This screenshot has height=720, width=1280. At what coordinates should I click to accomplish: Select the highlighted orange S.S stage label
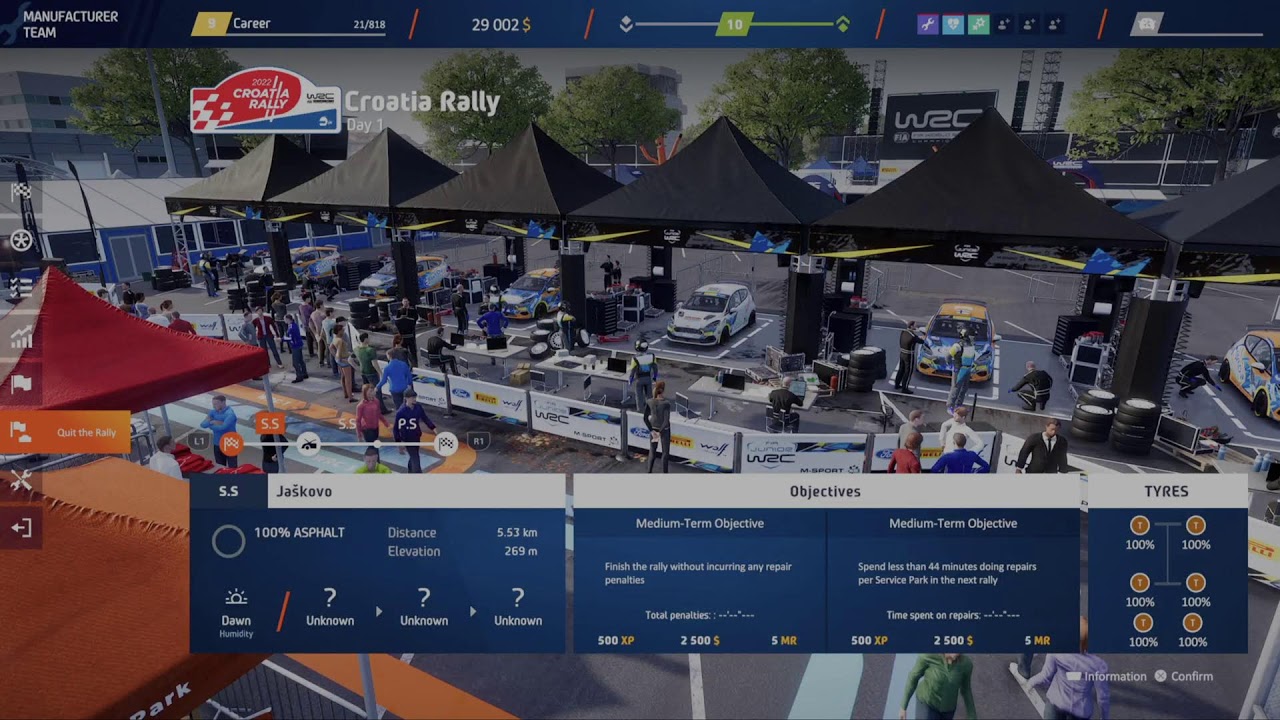270,423
